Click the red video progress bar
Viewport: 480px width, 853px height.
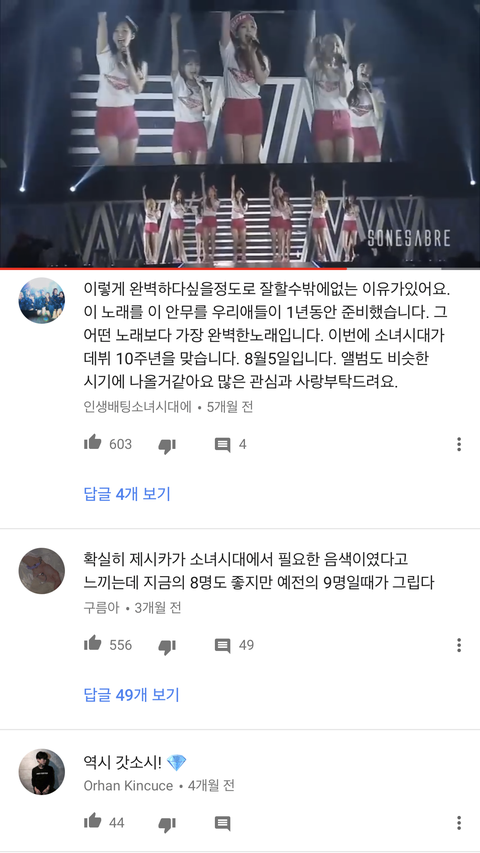(173, 268)
